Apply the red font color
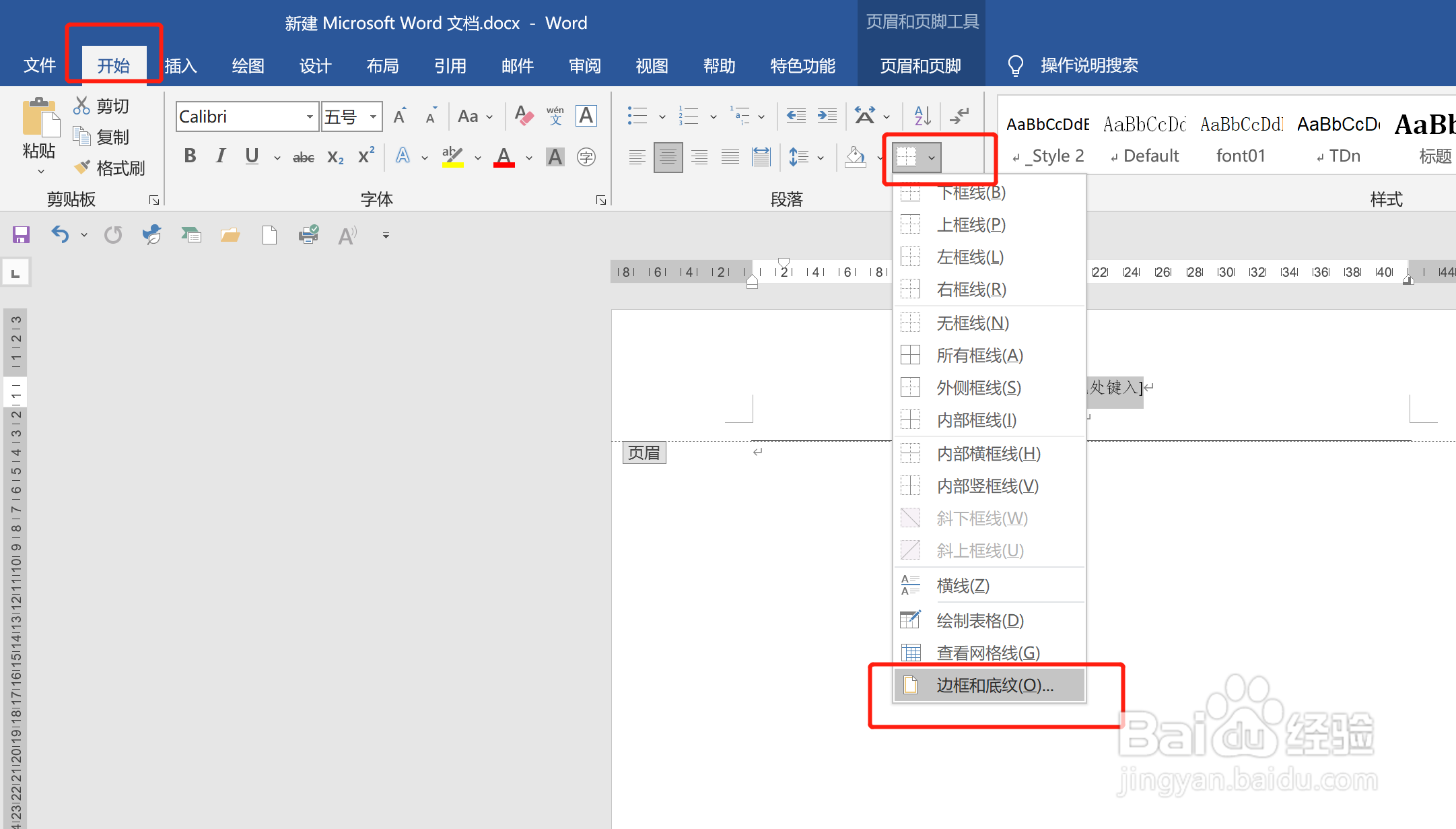Viewport: 1456px width, 829px height. click(x=504, y=157)
